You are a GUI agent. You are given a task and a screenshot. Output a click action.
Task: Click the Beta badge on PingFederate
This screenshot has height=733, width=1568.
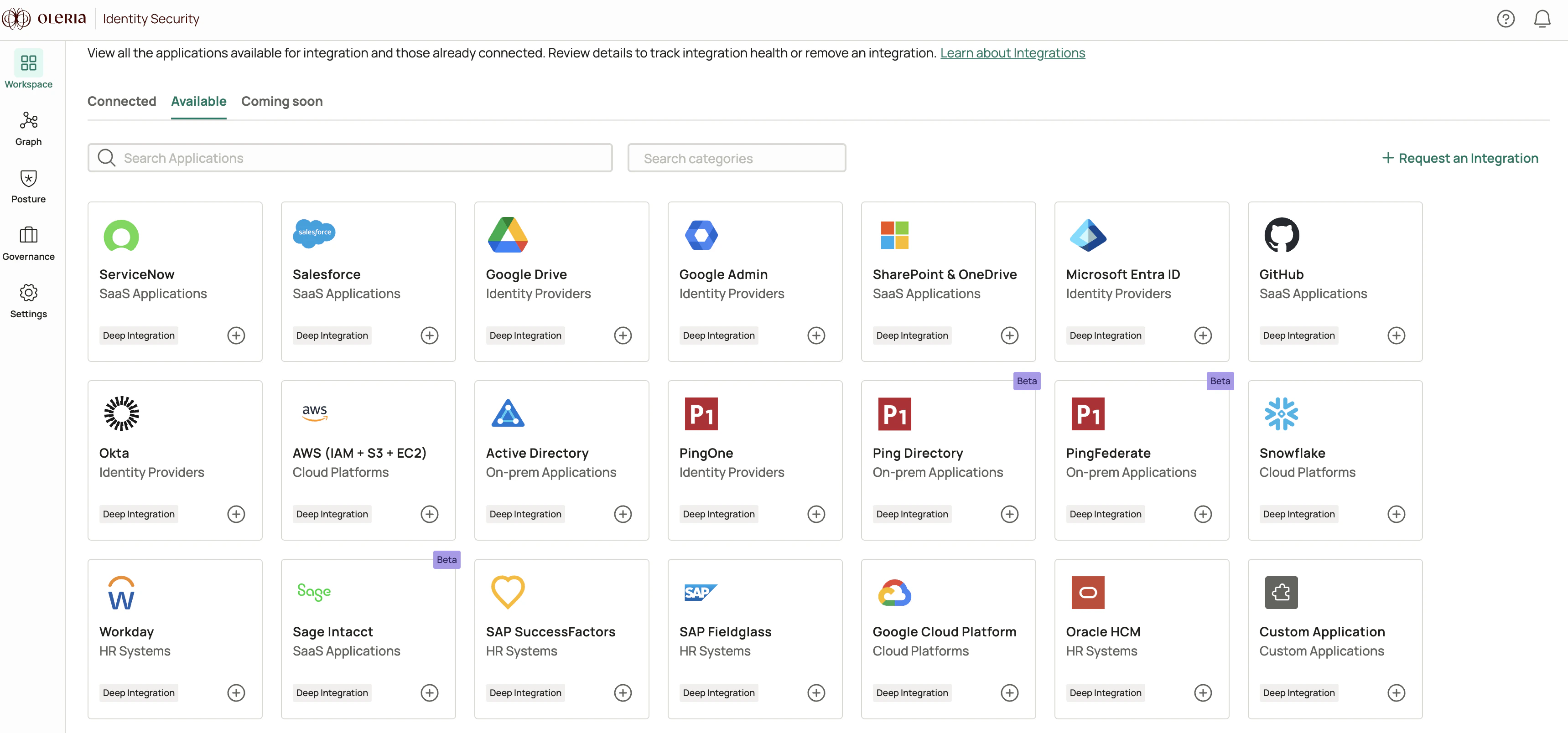[x=1220, y=381]
